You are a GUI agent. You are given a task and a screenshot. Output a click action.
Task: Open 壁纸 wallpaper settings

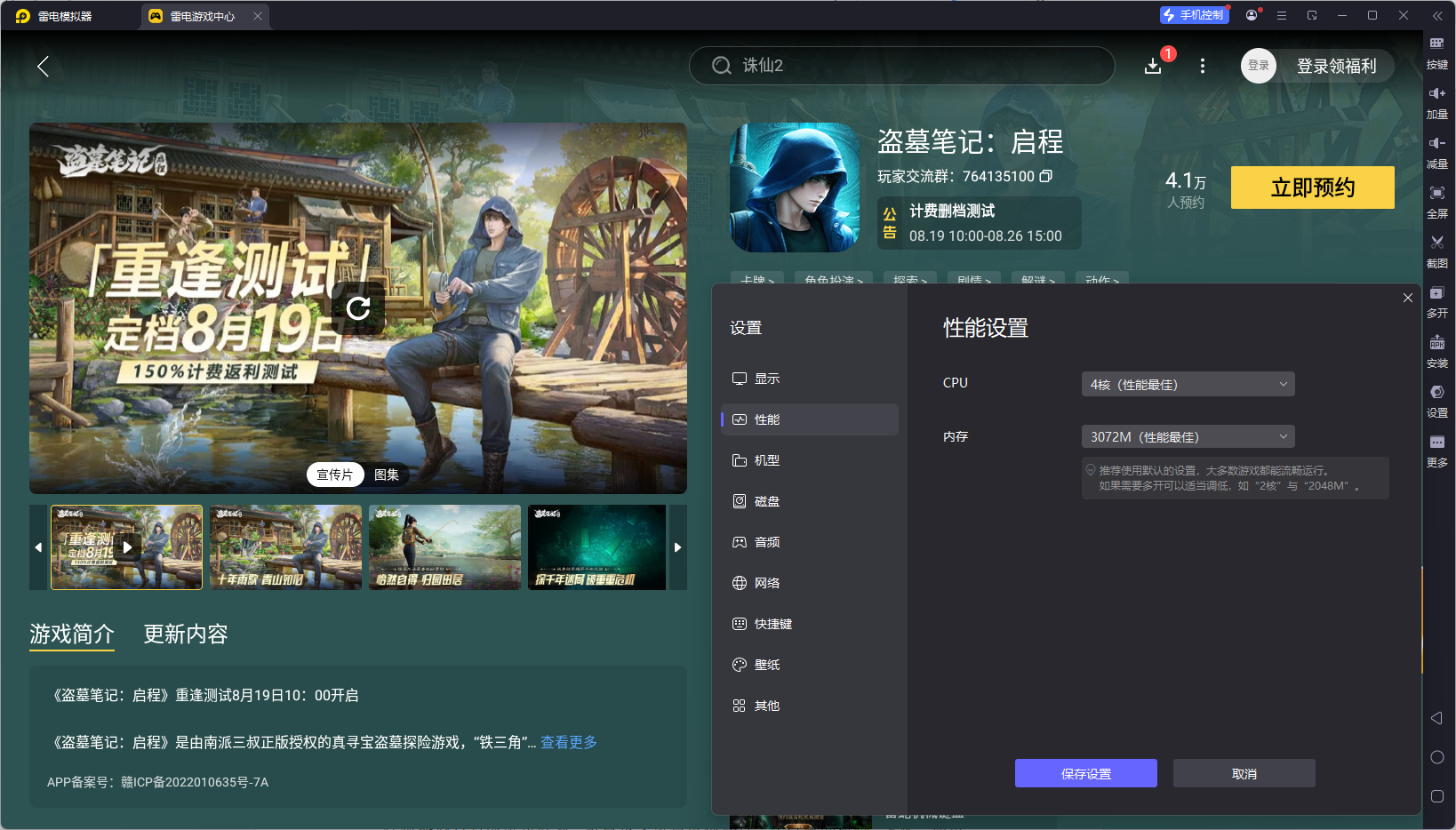coord(810,665)
